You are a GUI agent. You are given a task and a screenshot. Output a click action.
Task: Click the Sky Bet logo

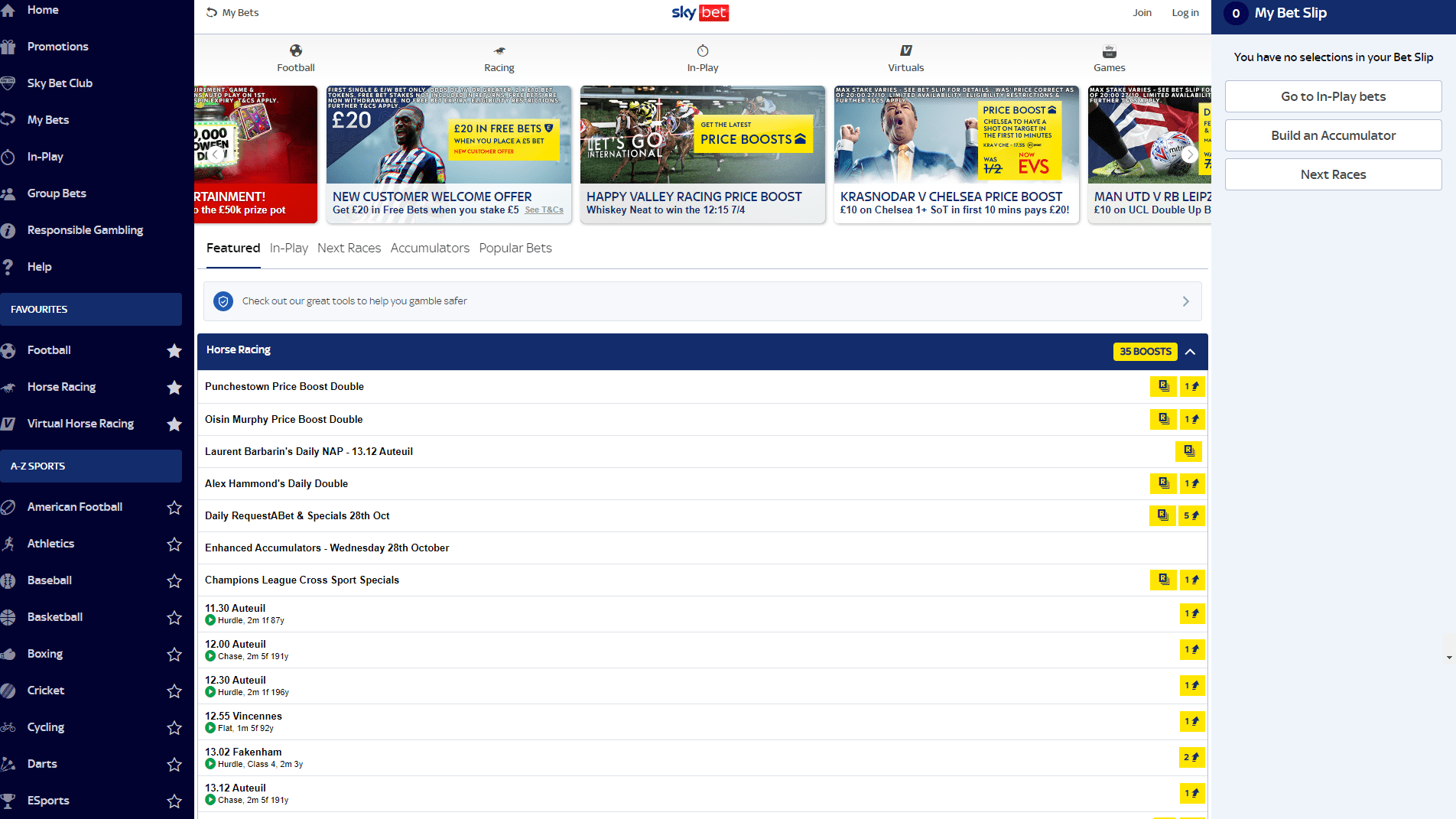click(700, 13)
